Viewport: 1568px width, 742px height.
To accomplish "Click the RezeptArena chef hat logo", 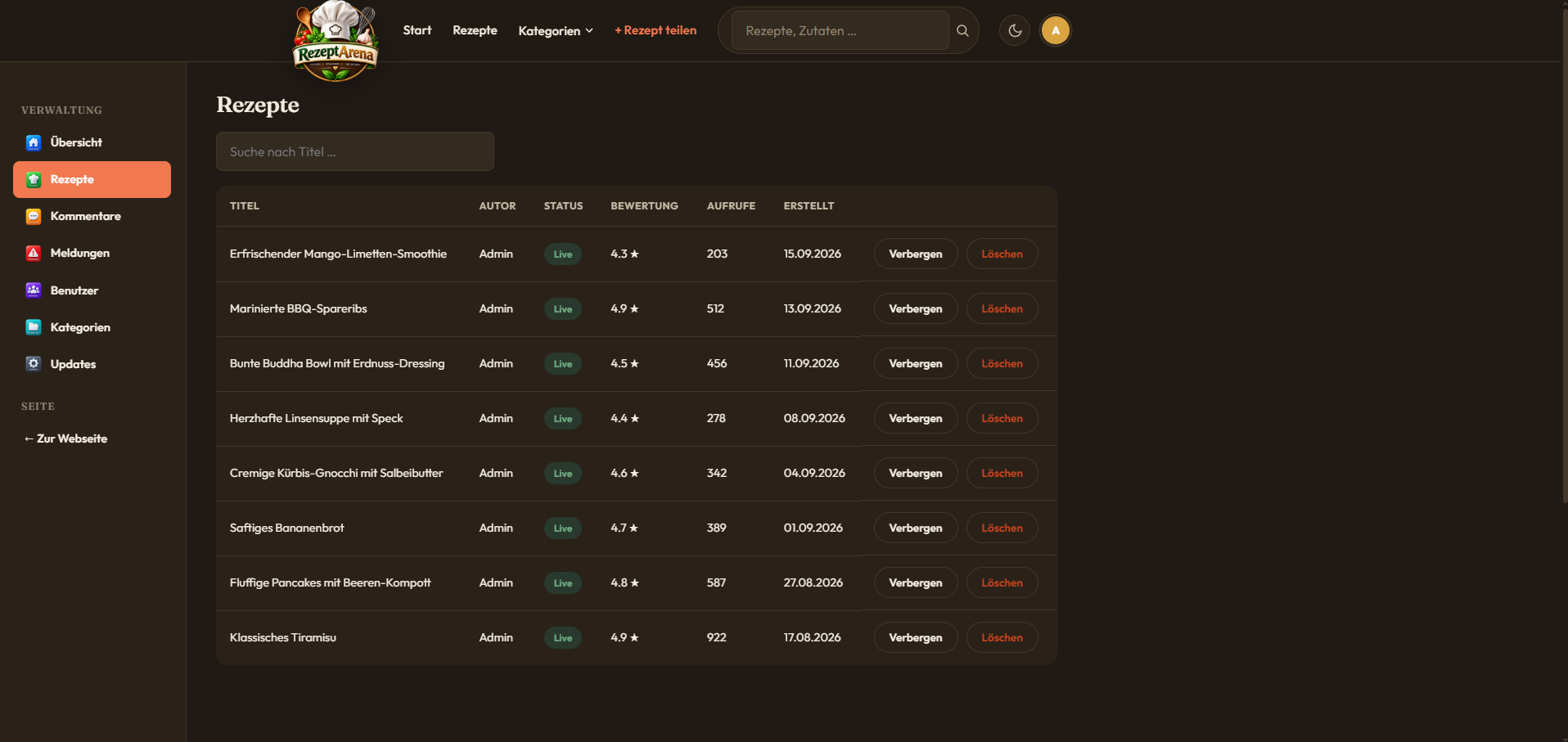I will 336,41.
